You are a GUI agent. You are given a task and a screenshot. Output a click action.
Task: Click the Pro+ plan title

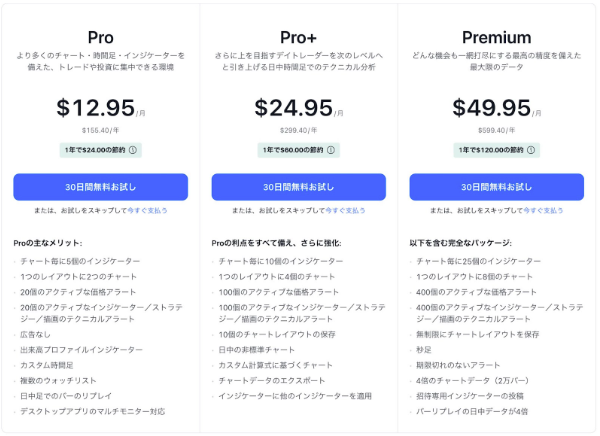click(x=298, y=38)
